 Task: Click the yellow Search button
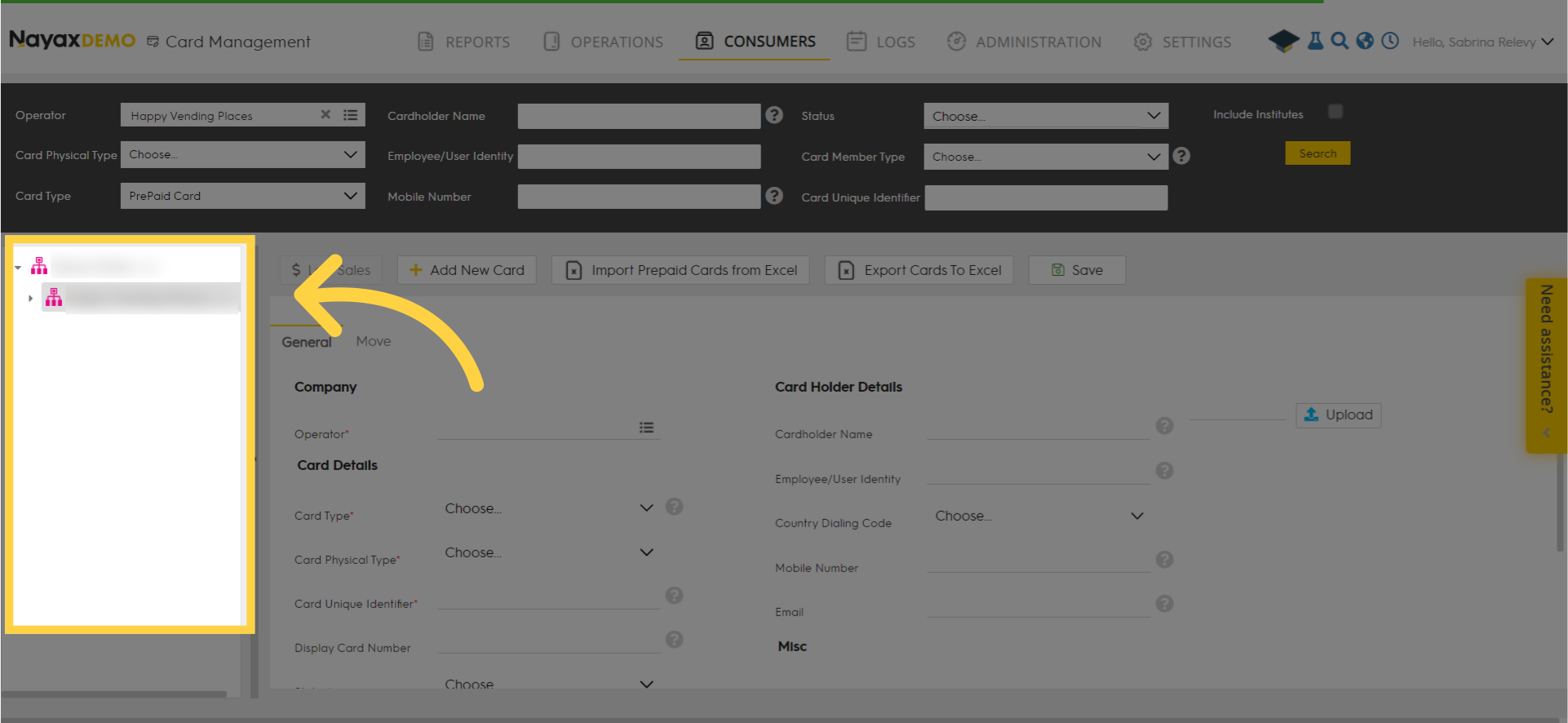point(1318,153)
